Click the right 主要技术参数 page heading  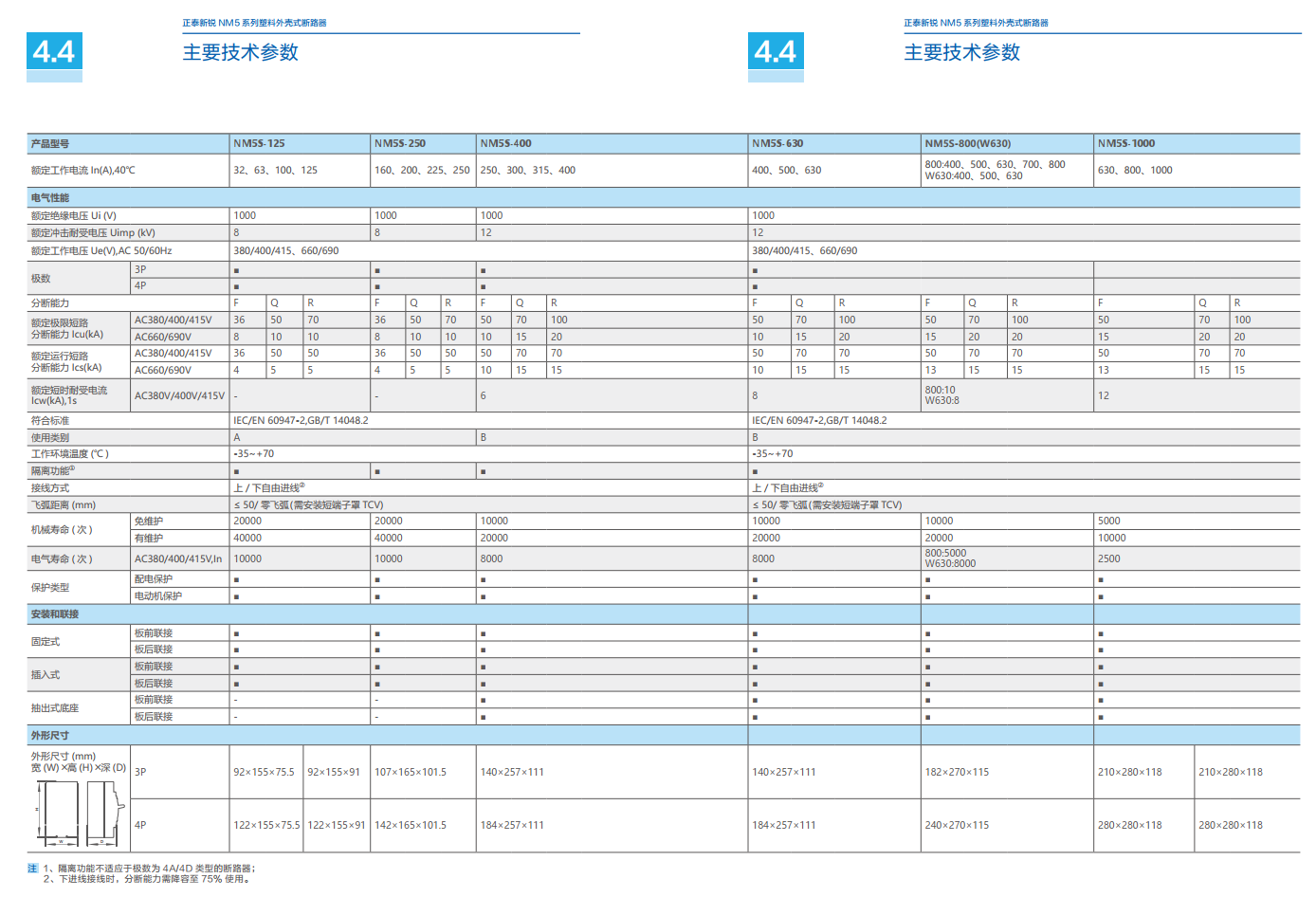962,53
